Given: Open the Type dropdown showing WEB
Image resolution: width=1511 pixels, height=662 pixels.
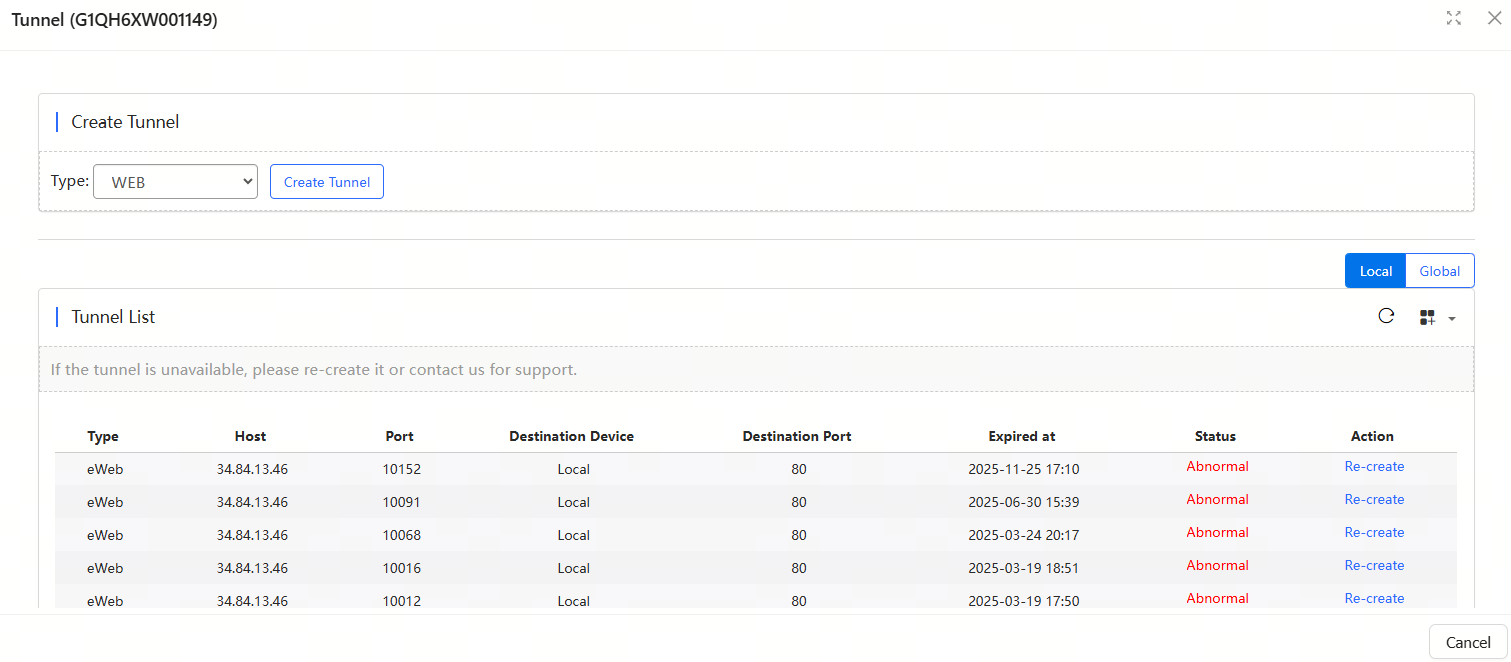Looking at the screenshot, I should pos(175,182).
